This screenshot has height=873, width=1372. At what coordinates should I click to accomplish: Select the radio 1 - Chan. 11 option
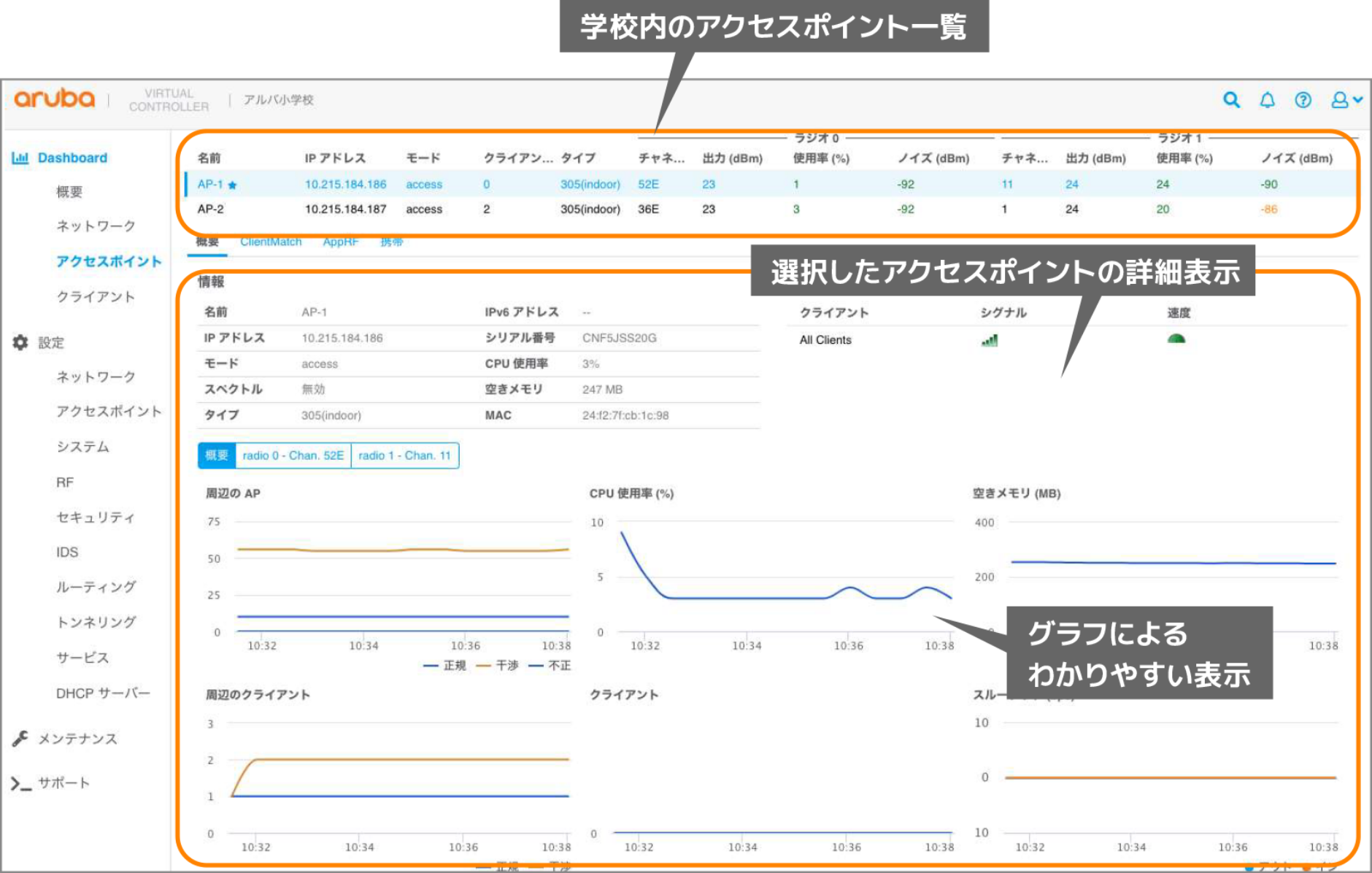[x=406, y=455]
